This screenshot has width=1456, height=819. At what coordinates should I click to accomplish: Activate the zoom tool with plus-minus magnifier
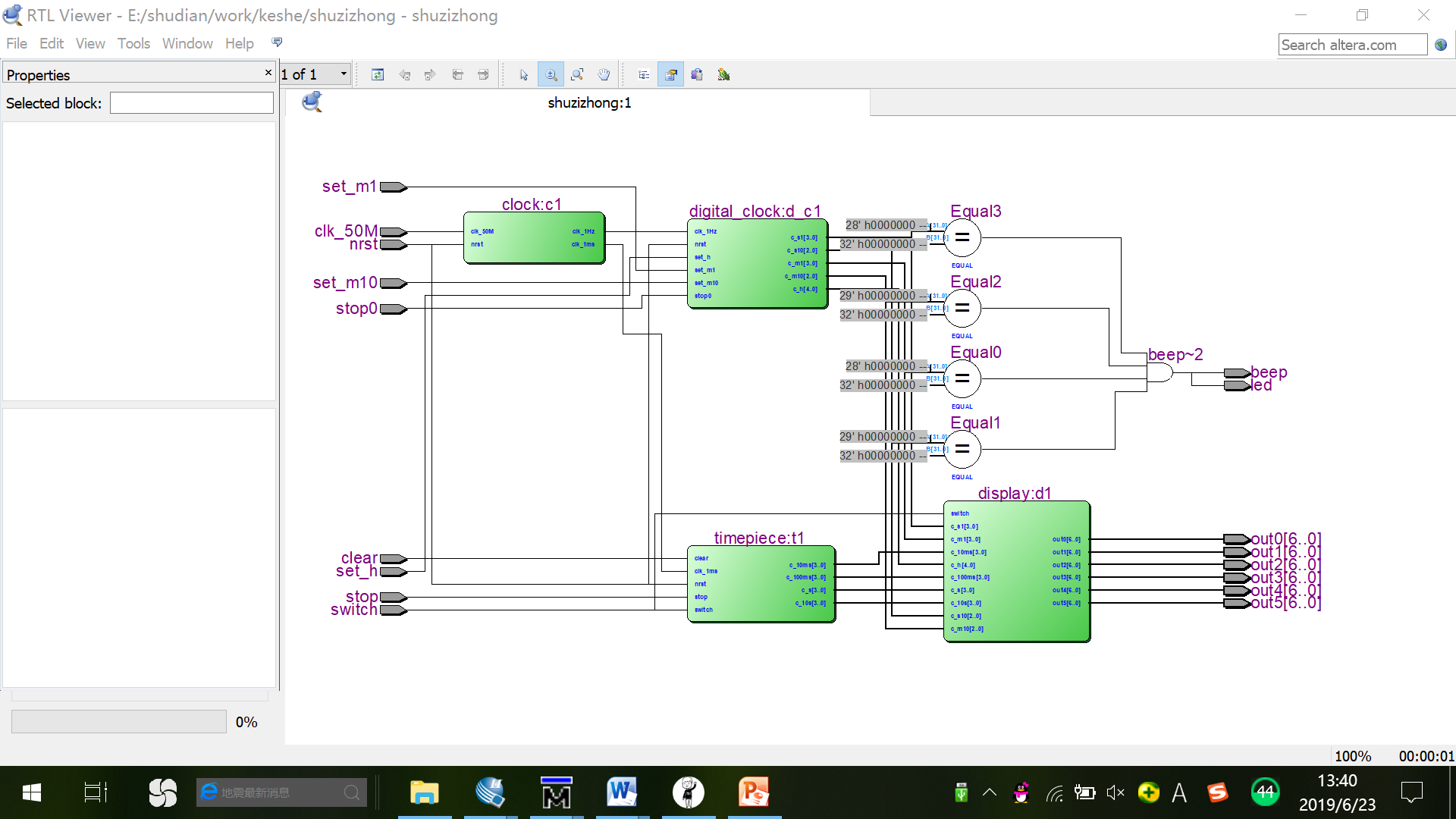(551, 74)
